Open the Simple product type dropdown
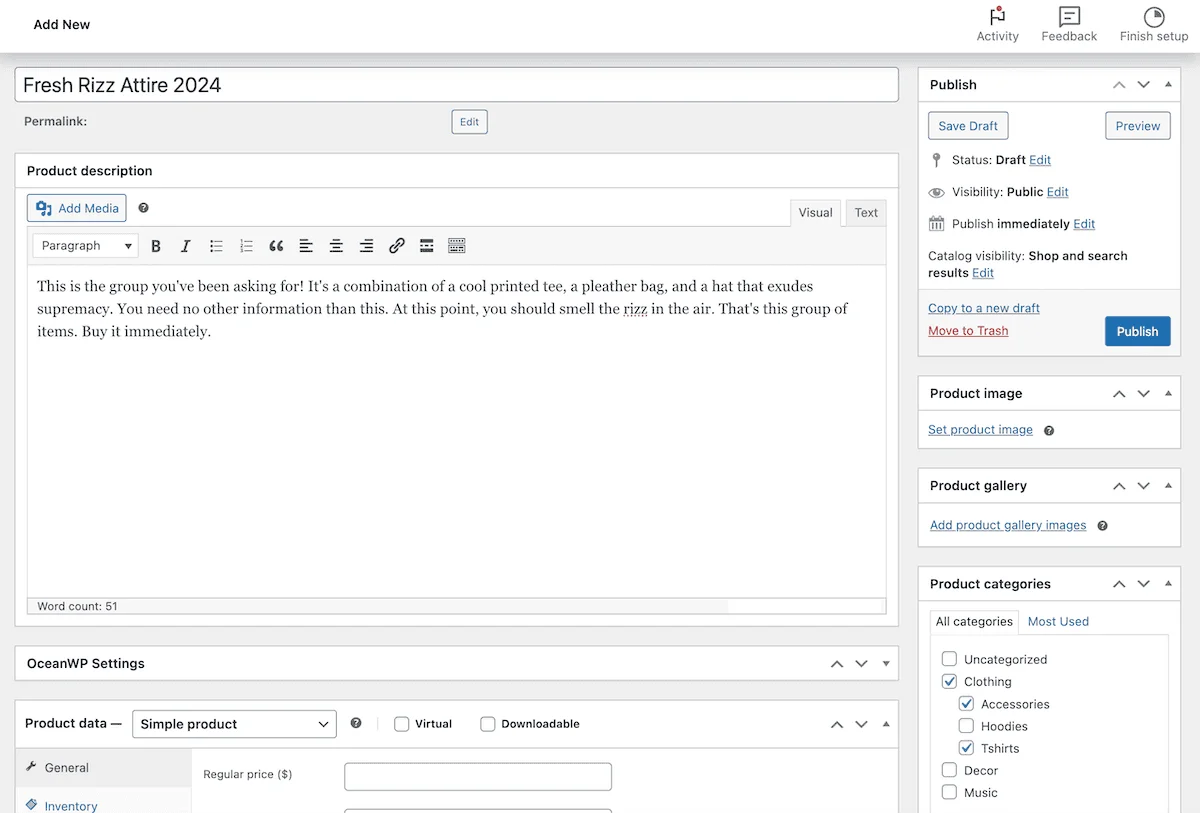Image resolution: width=1200 pixels, height=813 pixels. click(x=234, y=724)
